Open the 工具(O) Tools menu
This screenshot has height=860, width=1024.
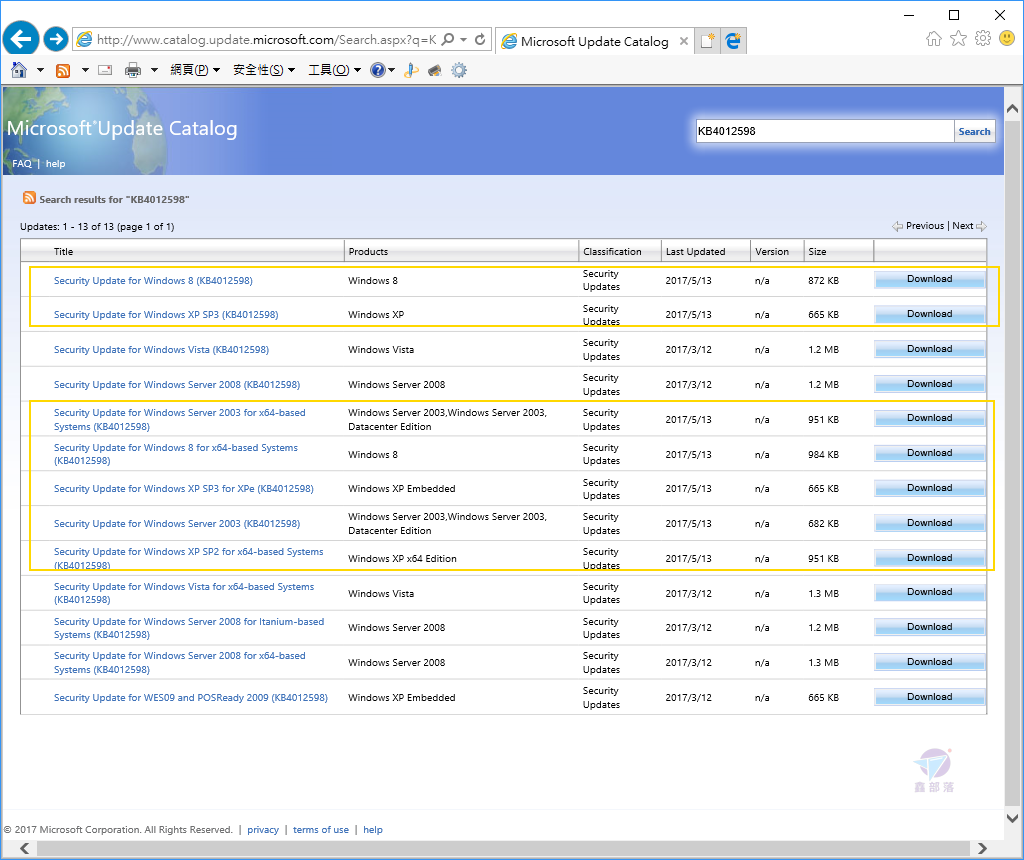pos(334,70)
